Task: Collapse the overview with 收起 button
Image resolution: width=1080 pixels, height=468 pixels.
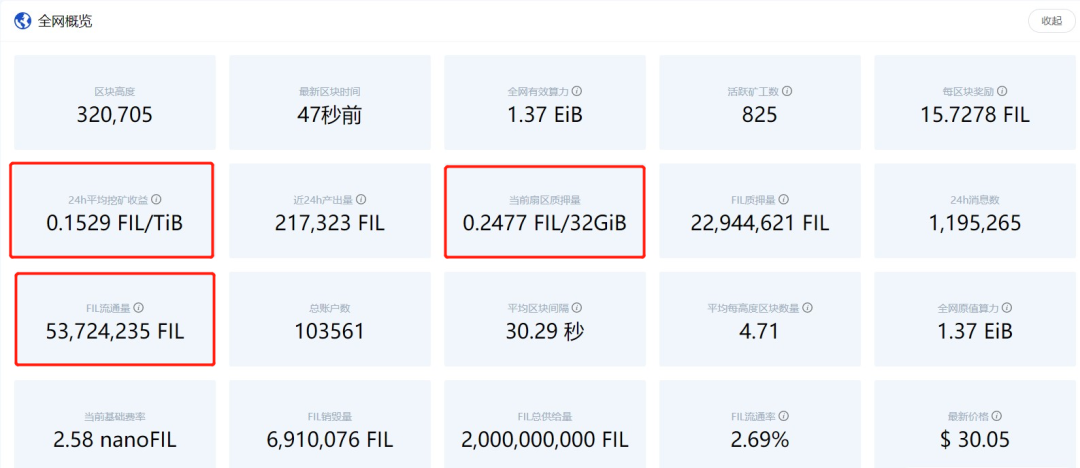Action: [1051, 21]
